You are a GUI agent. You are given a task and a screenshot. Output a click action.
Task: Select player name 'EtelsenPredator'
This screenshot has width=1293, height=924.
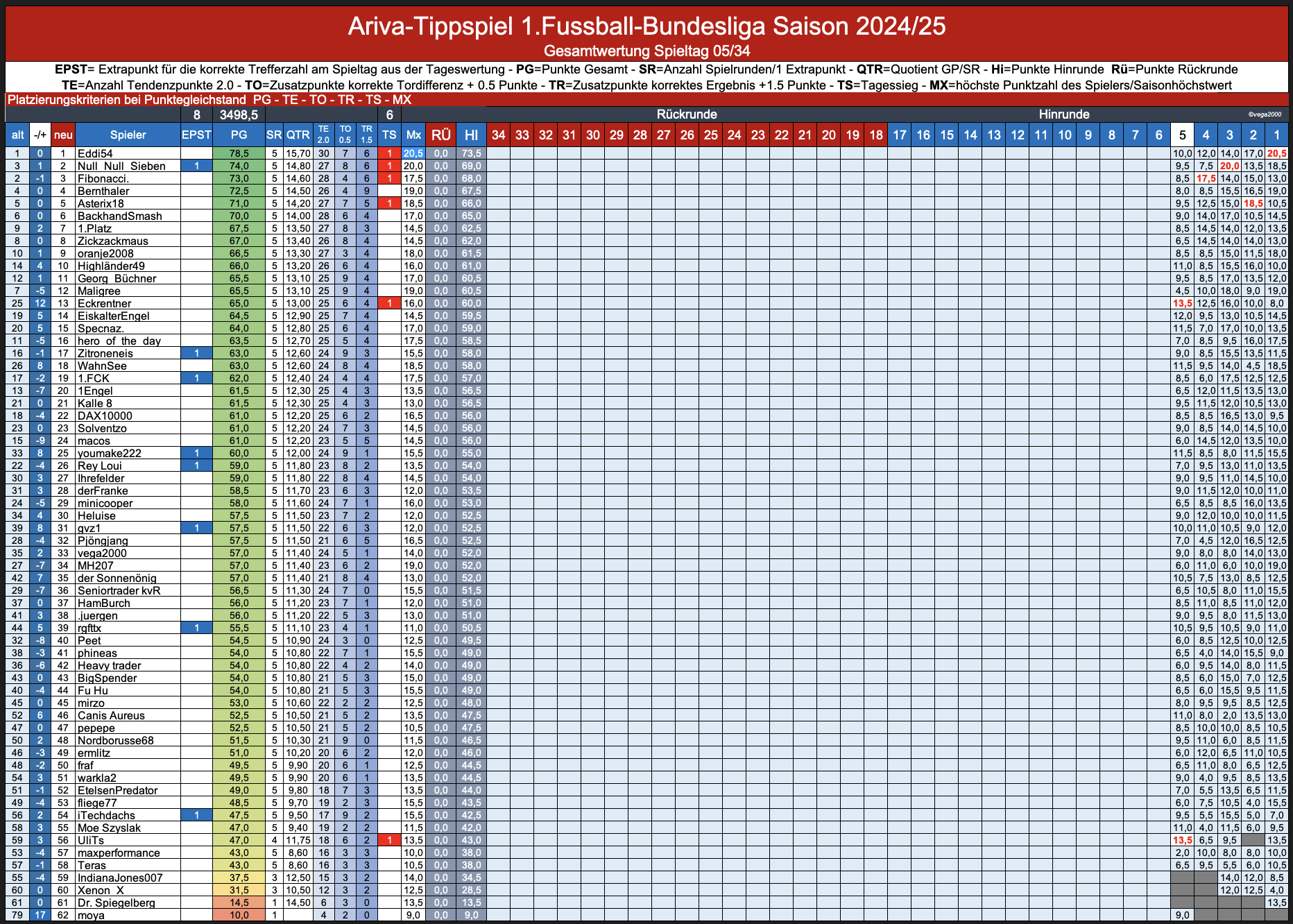[x=117, y=790]
